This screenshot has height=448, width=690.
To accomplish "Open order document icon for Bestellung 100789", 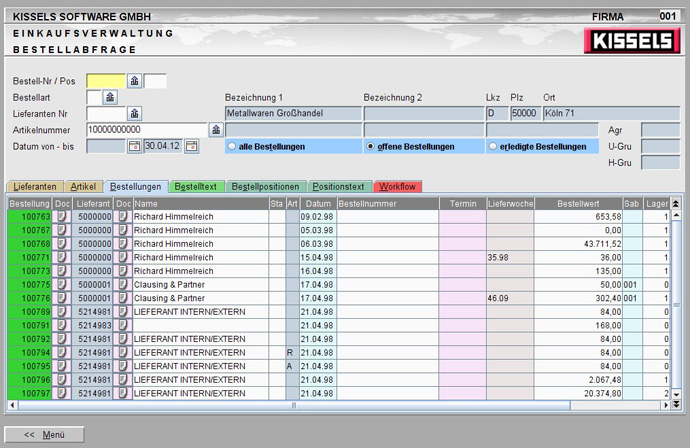I will click(62, 312).
